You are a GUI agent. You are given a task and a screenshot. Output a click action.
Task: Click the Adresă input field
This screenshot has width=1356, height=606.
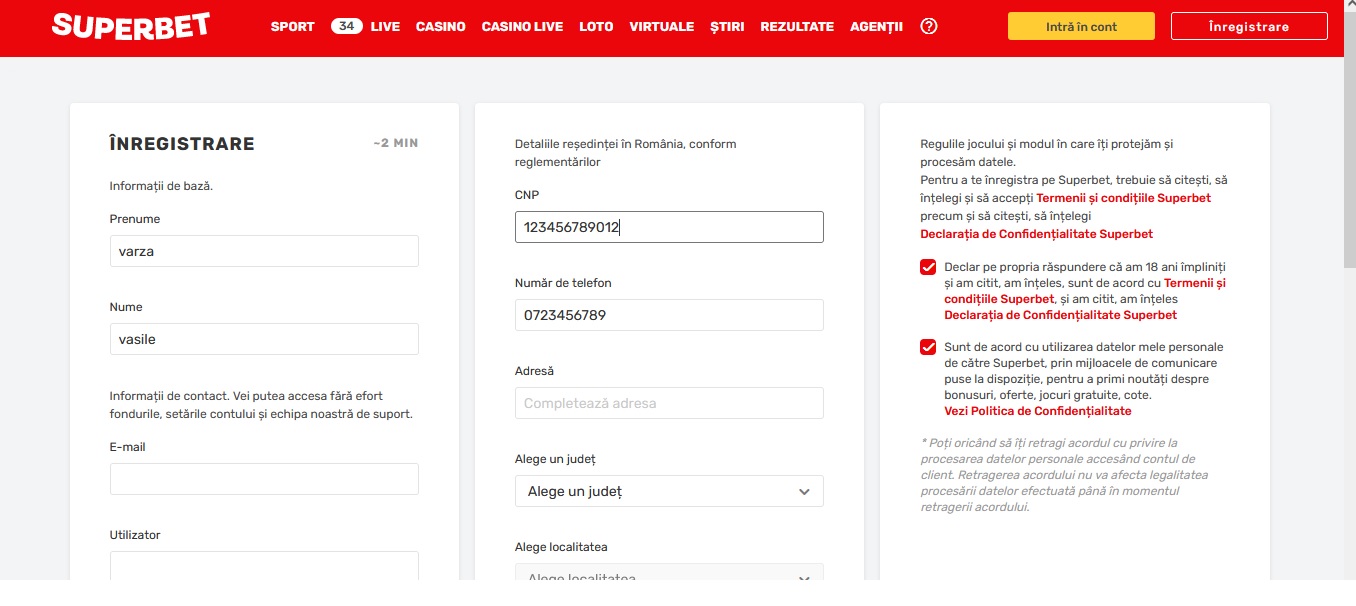point(669,403)
